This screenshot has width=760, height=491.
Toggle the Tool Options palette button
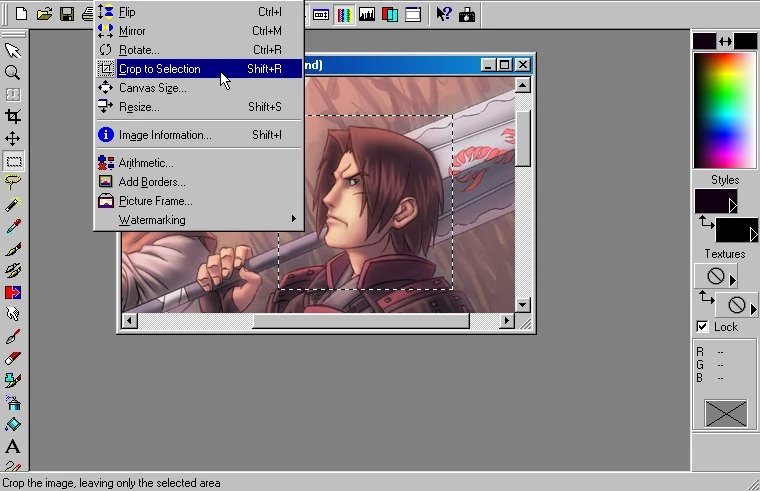[x=321, y=15]
